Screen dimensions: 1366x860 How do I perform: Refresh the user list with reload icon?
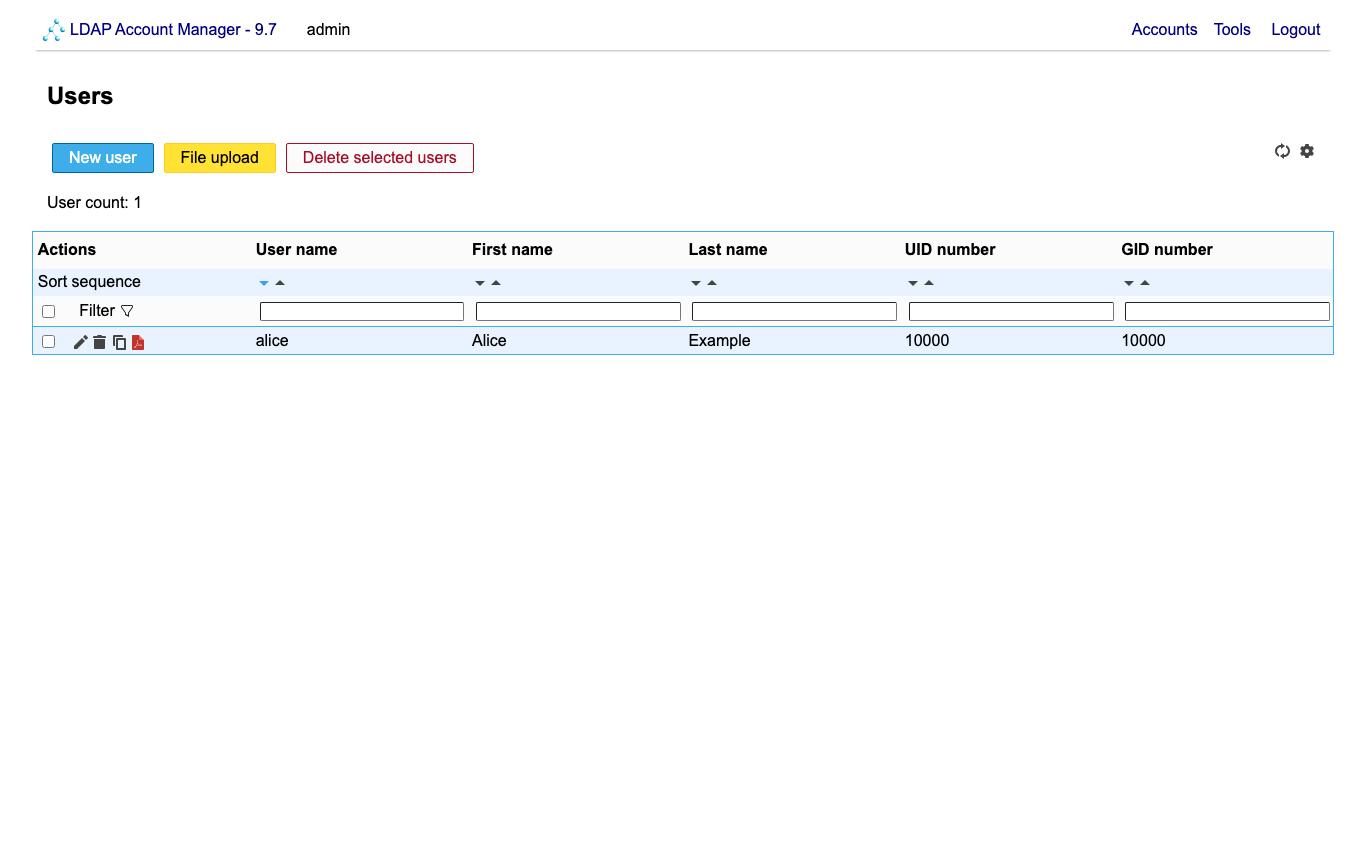click(1282, 151)
